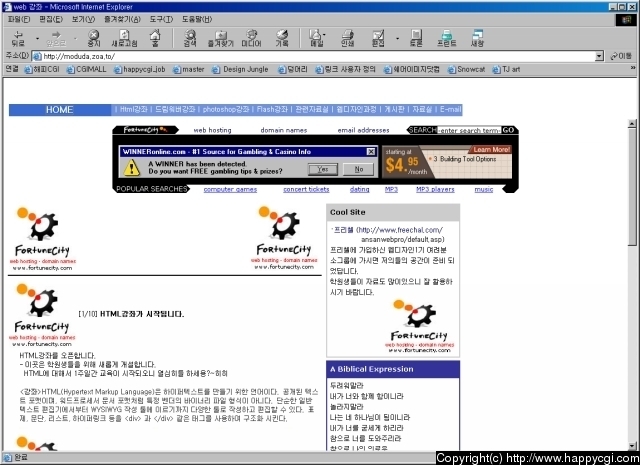Viewport: 640px width, 465px height.
Task: Open the File (파일) menu
Action: [x=19, y=19]
